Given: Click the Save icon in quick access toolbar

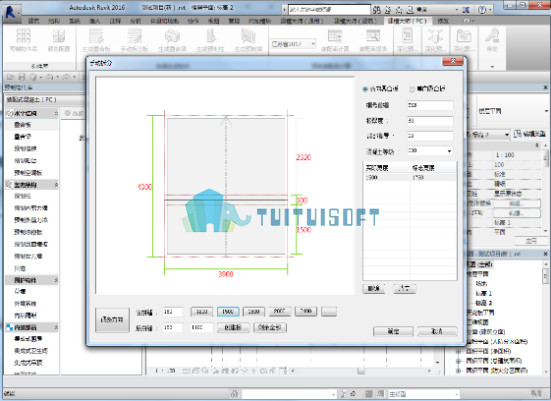Looking at the screenshot, I should [x=22, y=77].
